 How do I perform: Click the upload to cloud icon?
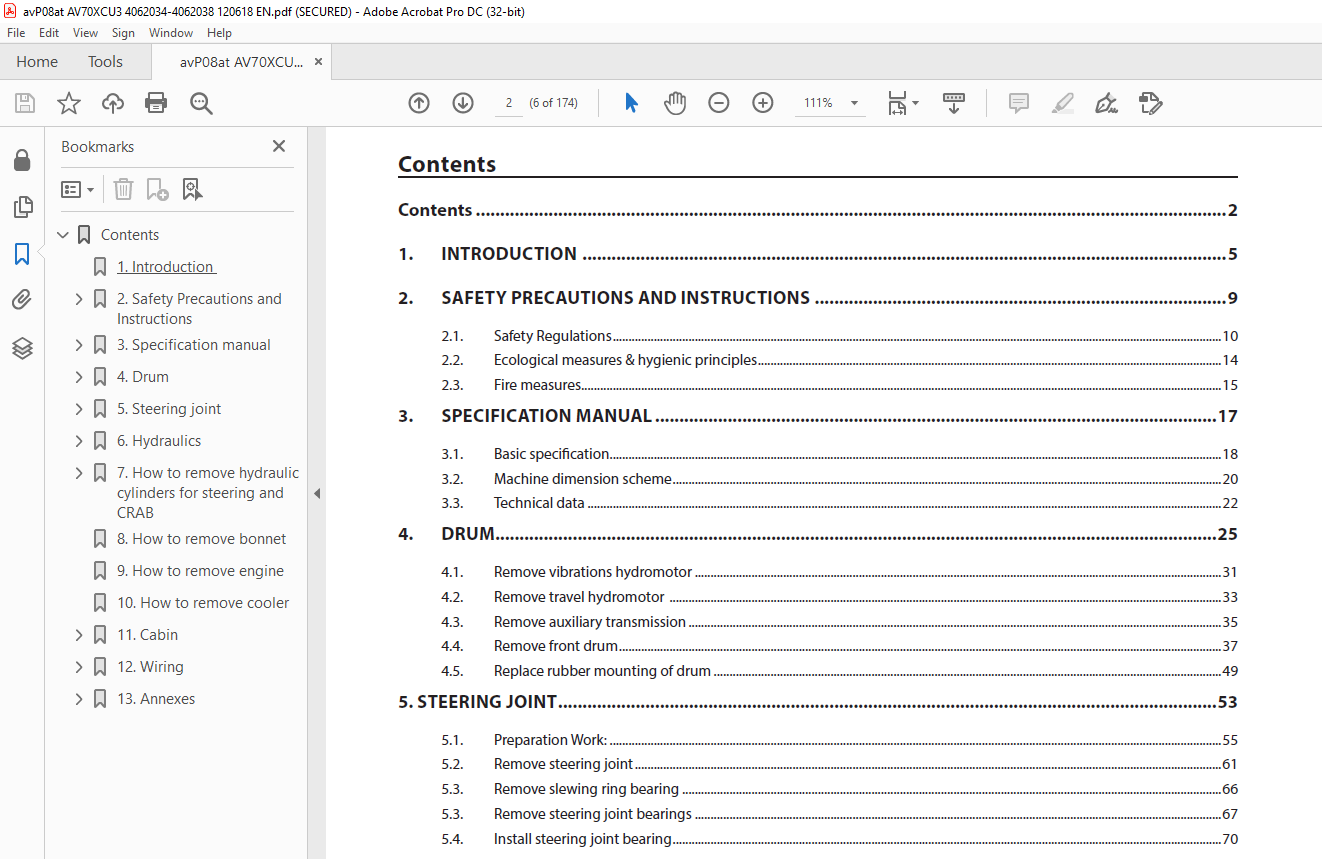[113, 103]
